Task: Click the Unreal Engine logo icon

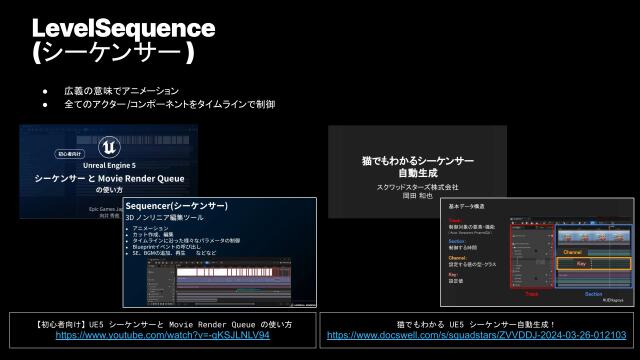Action: tap(109, 147)
